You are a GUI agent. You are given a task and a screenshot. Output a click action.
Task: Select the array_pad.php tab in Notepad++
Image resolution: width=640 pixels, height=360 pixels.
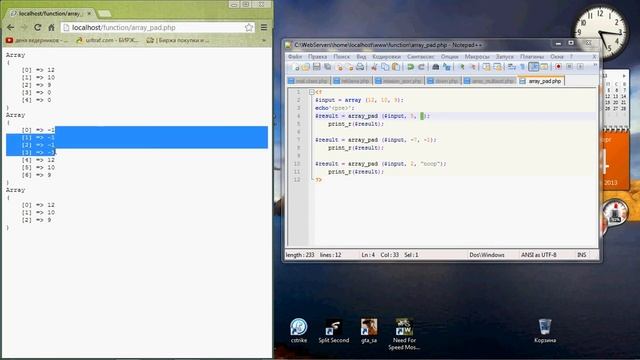tap(541, 81)
